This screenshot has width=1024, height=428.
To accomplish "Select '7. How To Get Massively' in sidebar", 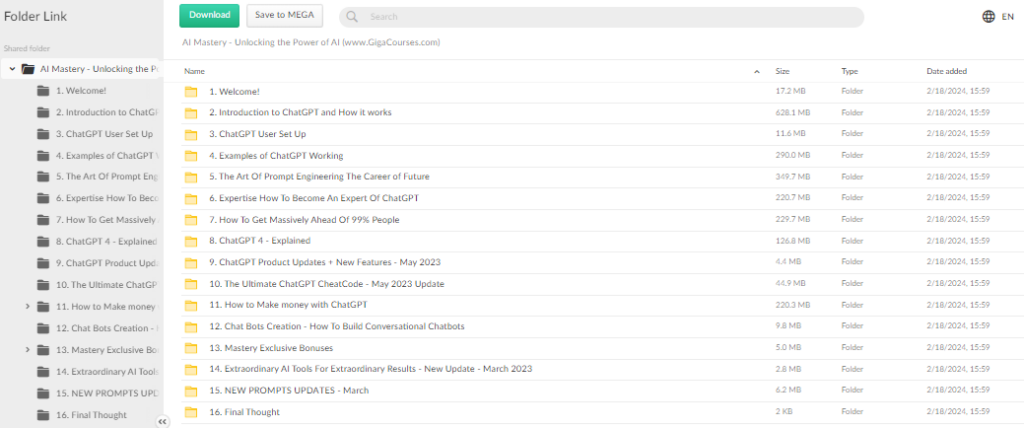I will click(105, 220).
